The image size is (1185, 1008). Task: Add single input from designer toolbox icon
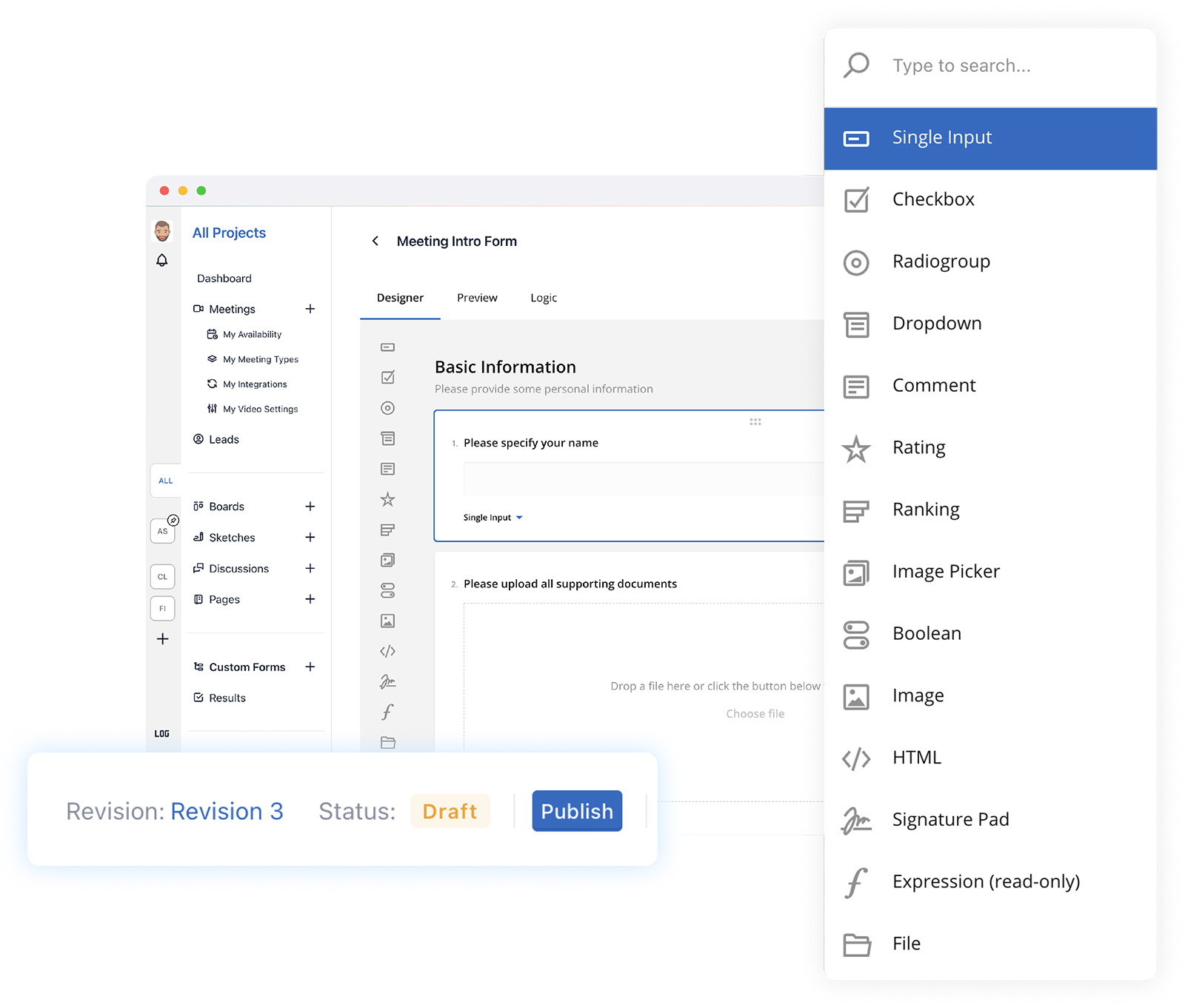click(x=387, y=347)
